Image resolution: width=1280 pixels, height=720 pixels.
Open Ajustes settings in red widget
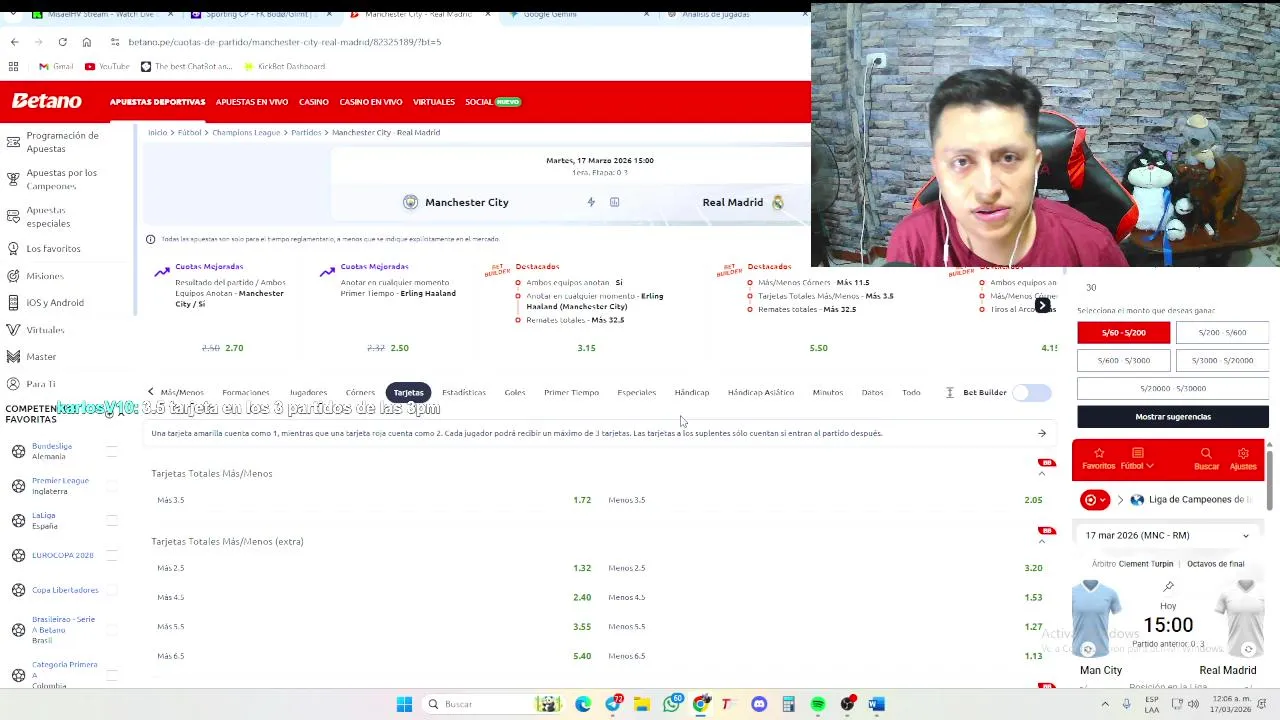coord(1243,459)
